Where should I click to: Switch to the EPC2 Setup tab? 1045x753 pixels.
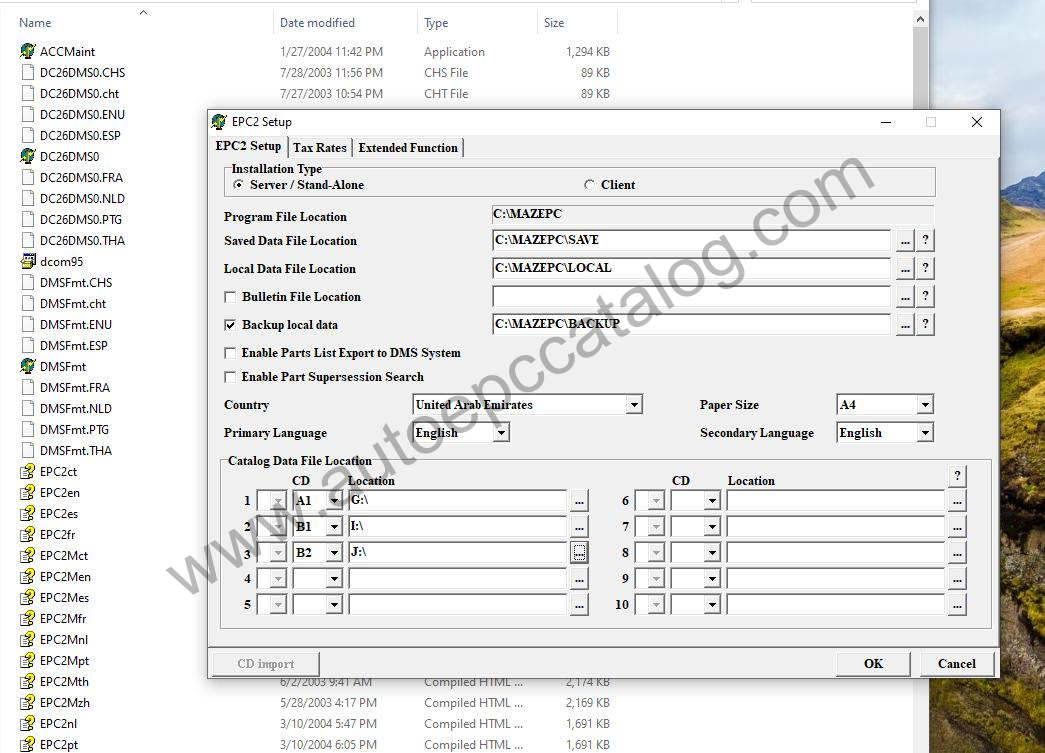click(x=248, y=147)
